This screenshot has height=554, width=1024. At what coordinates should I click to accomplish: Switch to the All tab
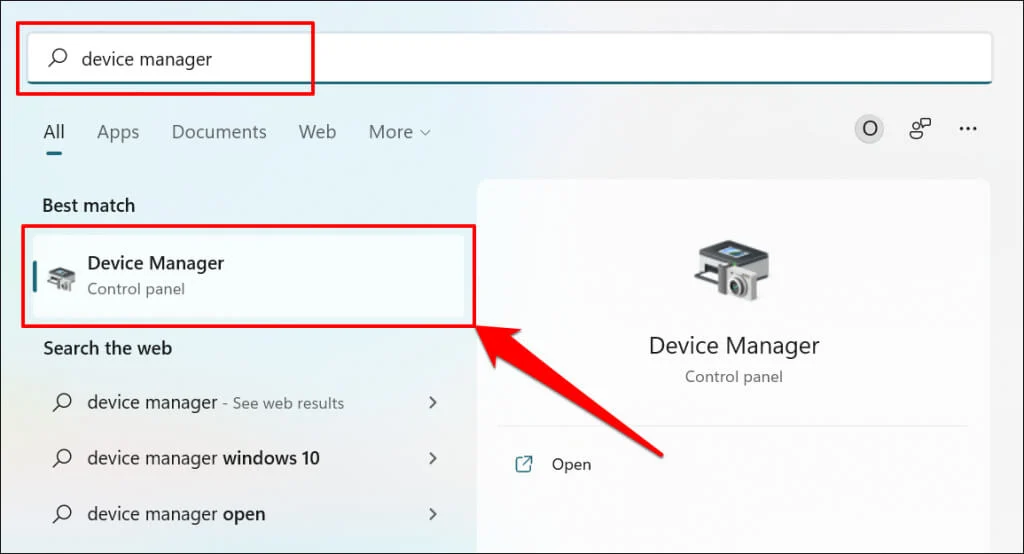pos(54,132)
